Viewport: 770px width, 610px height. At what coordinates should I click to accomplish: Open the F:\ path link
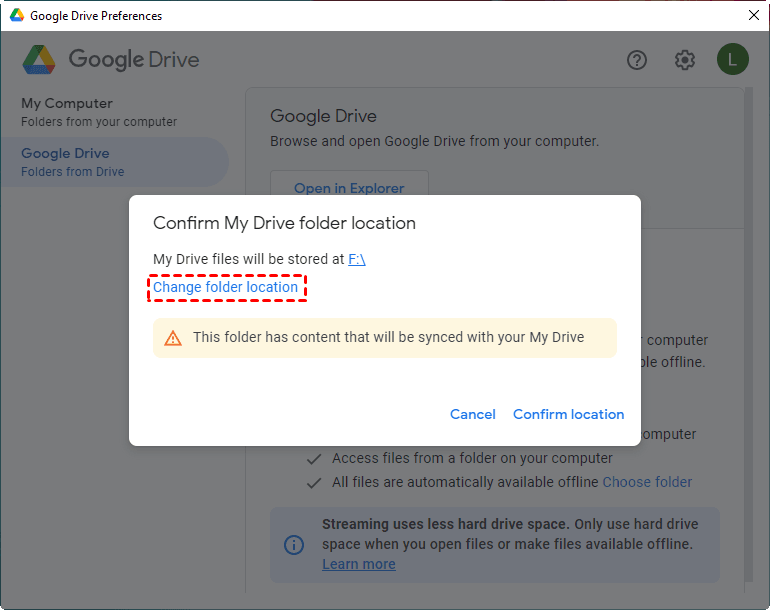[x=357, y=259]
